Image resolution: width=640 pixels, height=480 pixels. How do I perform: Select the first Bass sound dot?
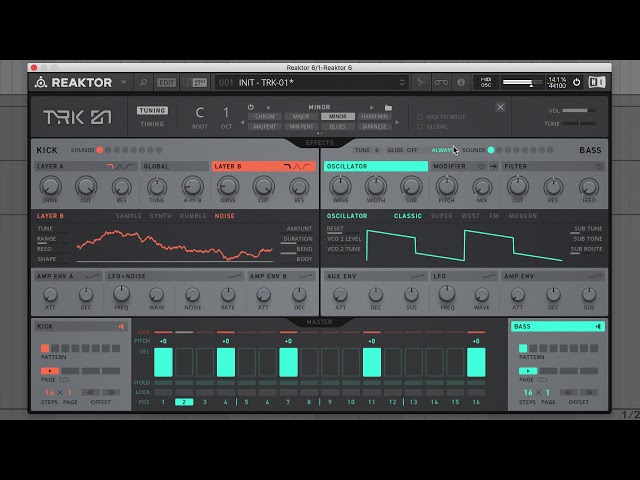pos(491,150)
